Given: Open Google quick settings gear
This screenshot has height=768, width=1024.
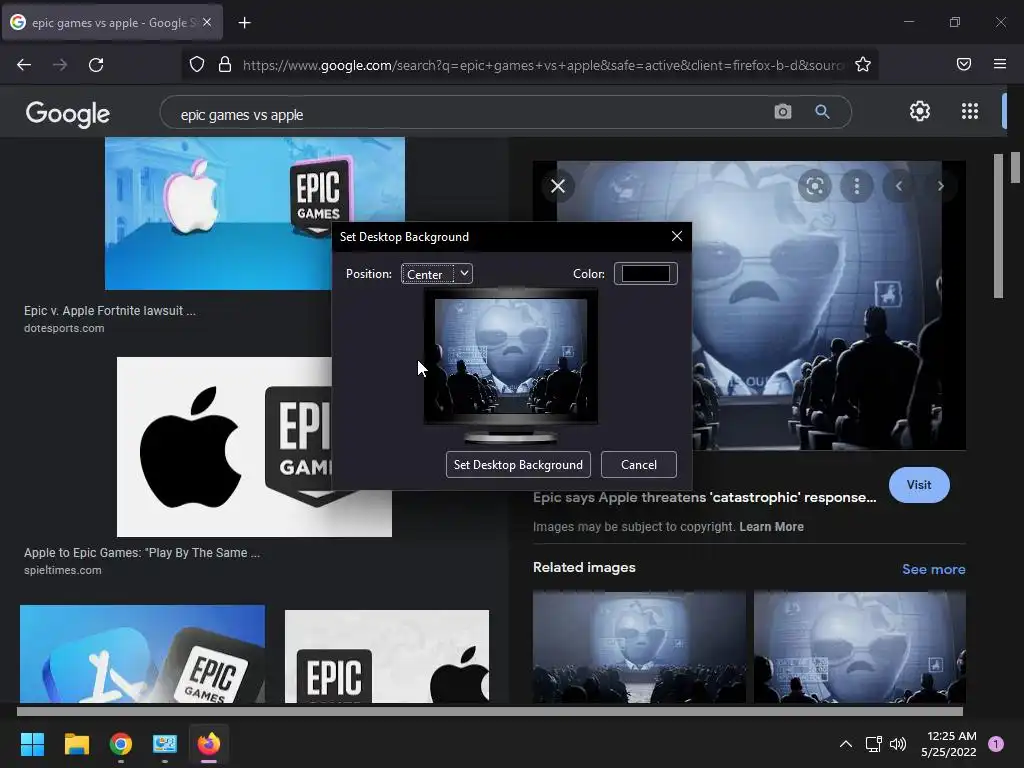Looking at the screenshot, I should pyautogui.click(x=920, y=111).
